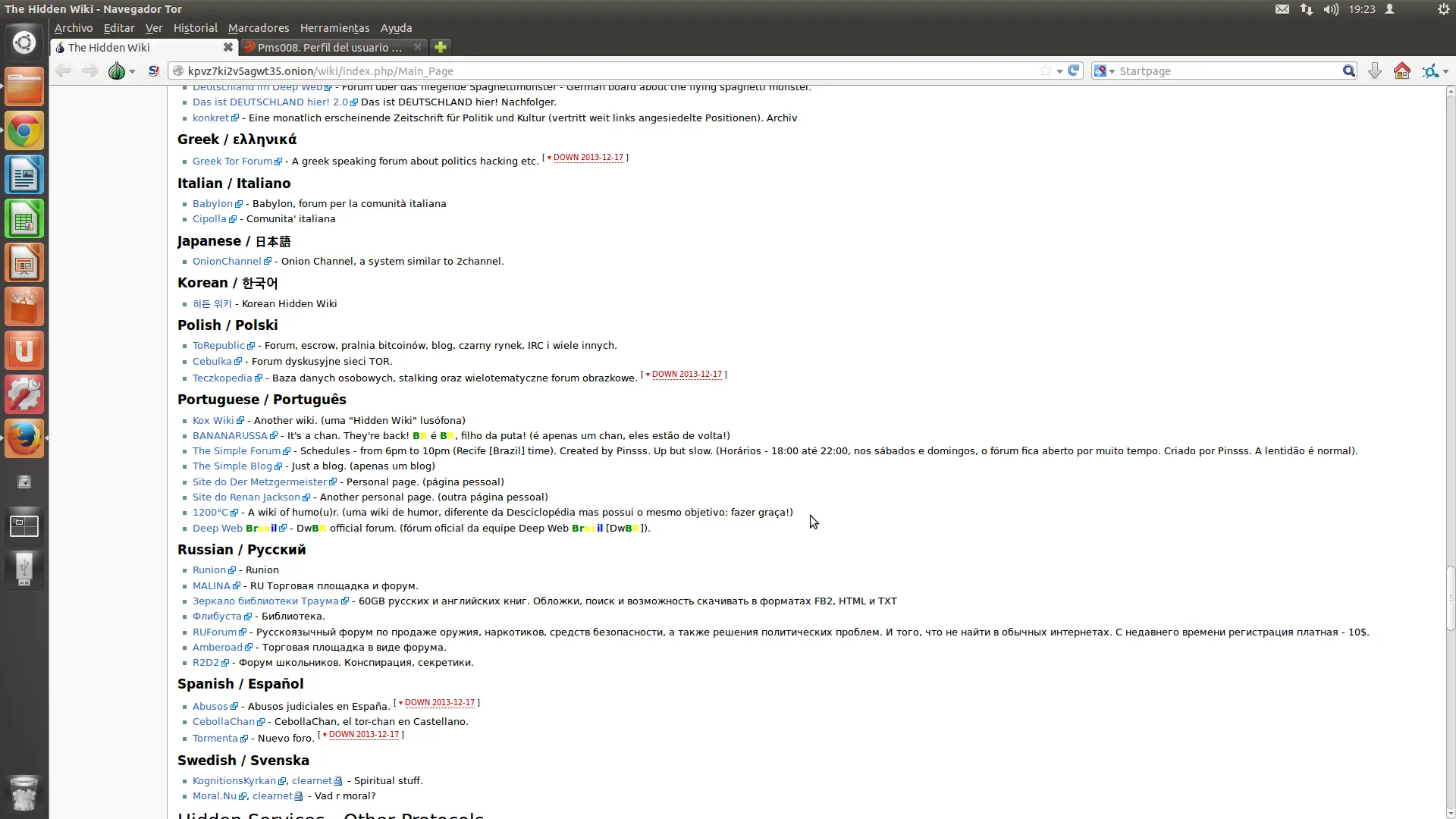Open the clock showing 19:23

[1362, 9]
